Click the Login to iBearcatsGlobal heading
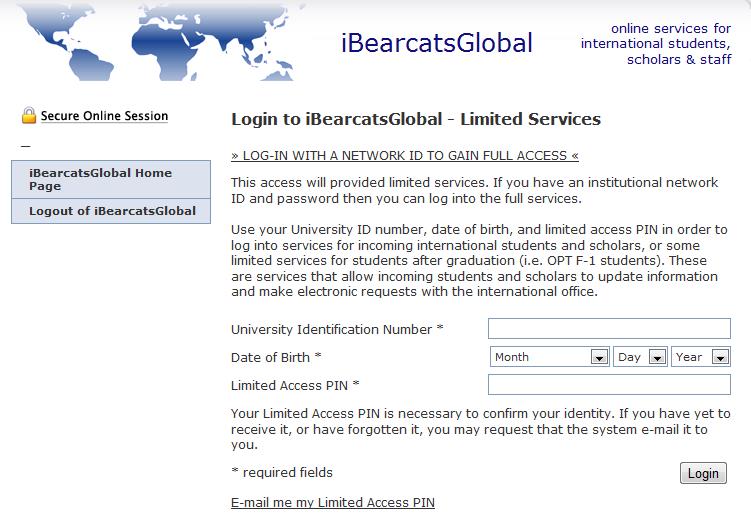This screenshot has width=751, height=520. [416, 119]
